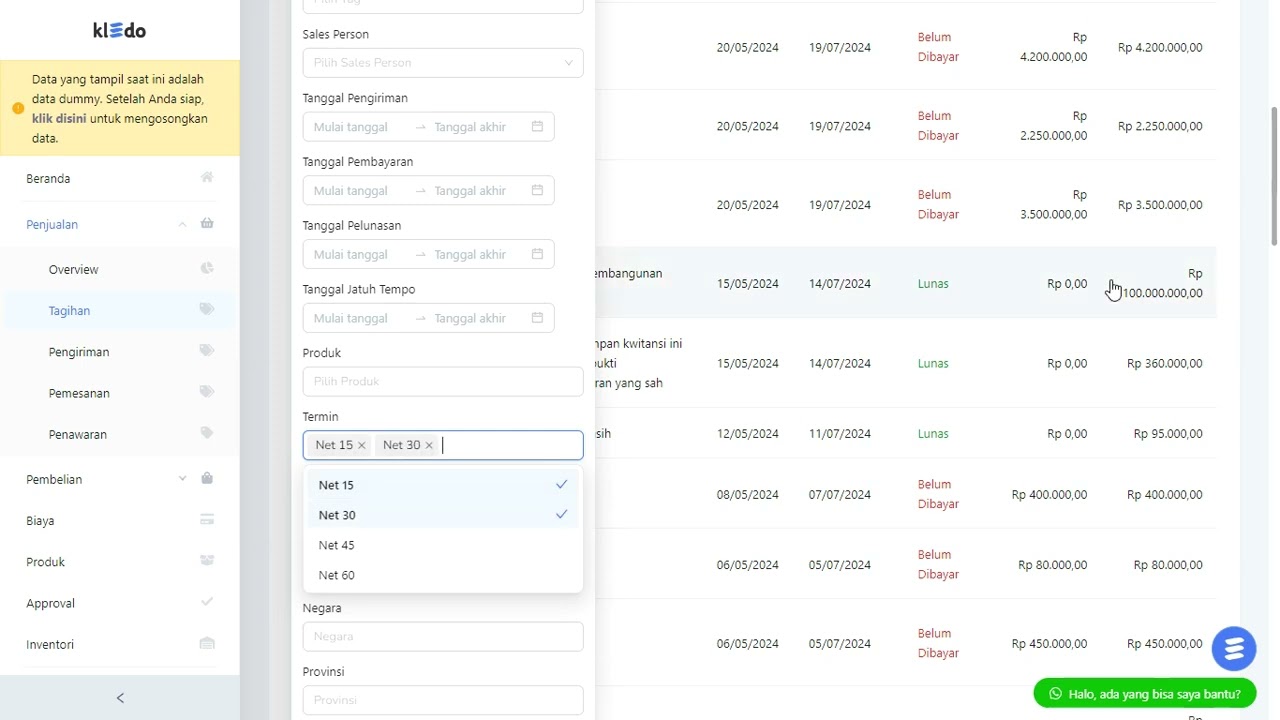
Task: Go to Penawaran in the sidebar
Action: click(78, 434)
